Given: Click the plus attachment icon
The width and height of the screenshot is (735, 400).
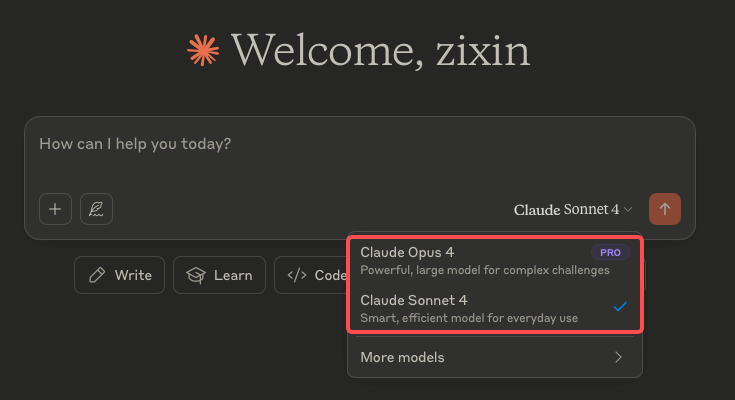Looking at the screenshot, I should [55, 209].
